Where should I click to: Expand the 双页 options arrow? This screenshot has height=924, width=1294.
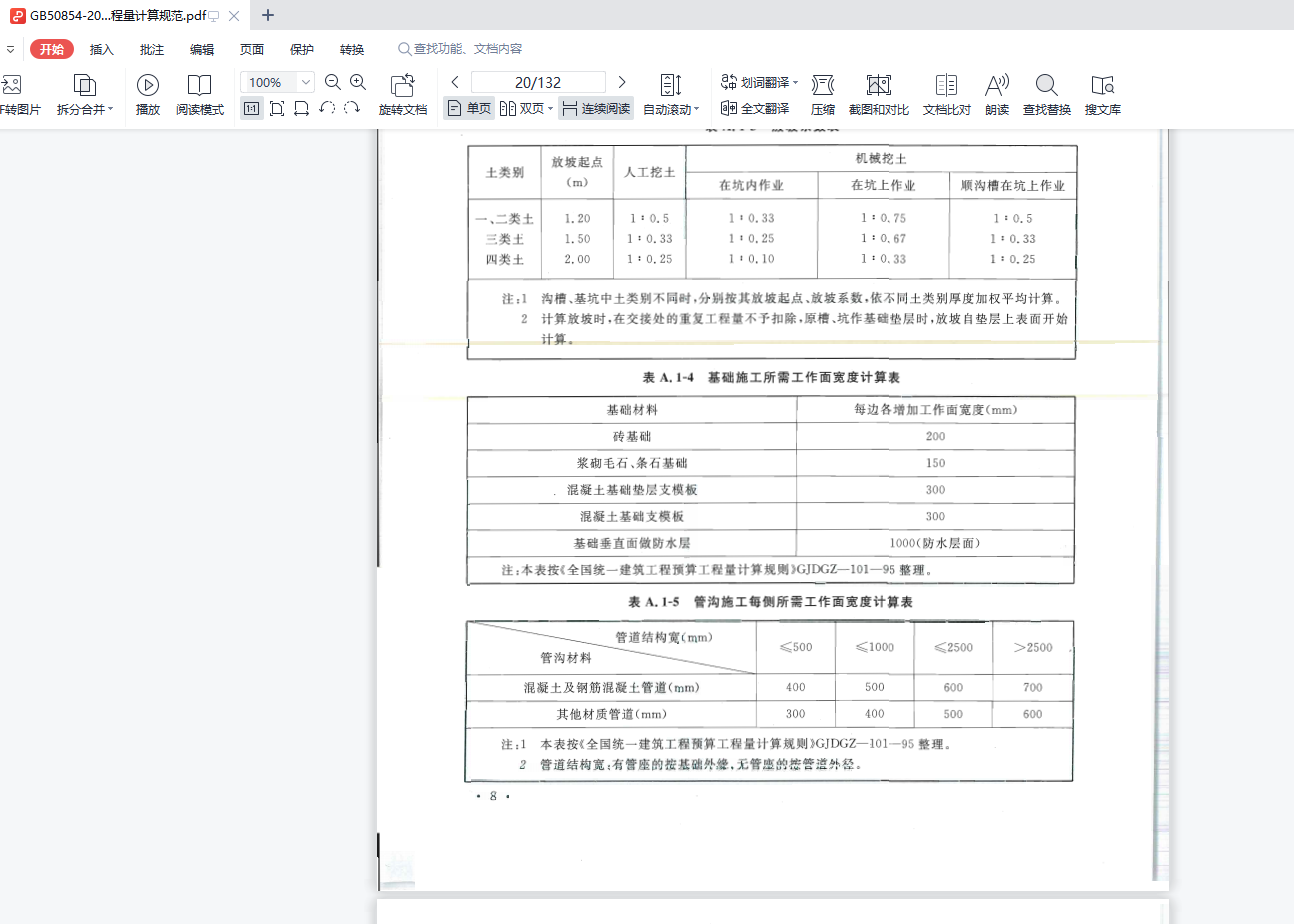550,109
